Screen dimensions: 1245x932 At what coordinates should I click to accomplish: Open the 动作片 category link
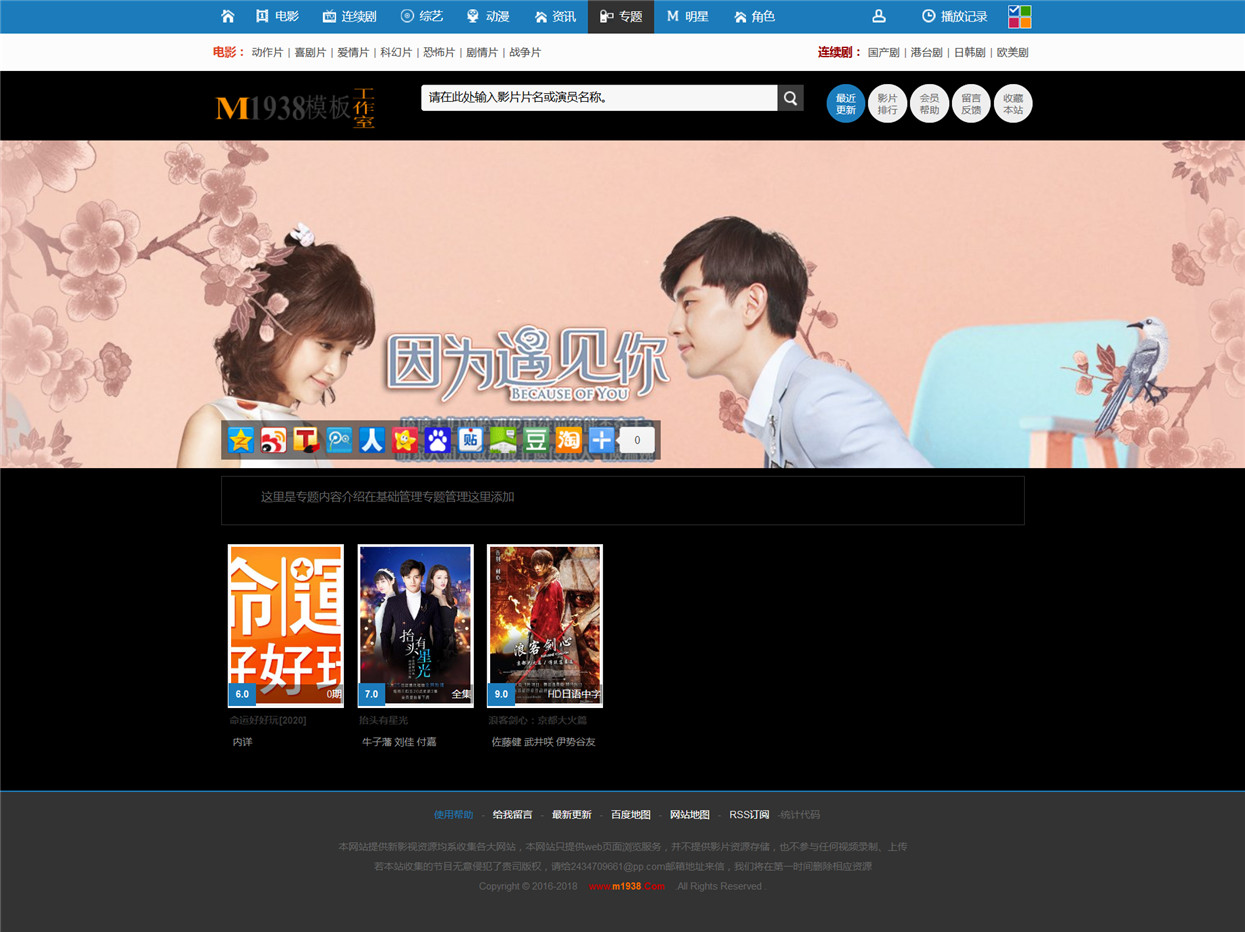[x=267, y=52]
